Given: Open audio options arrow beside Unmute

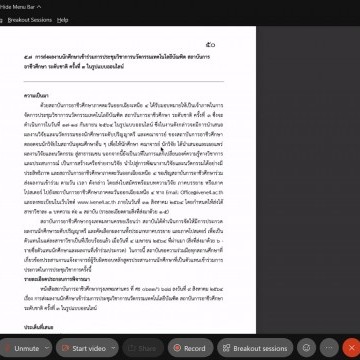Looking at the screenshot, I should click(x=47, y=348).
